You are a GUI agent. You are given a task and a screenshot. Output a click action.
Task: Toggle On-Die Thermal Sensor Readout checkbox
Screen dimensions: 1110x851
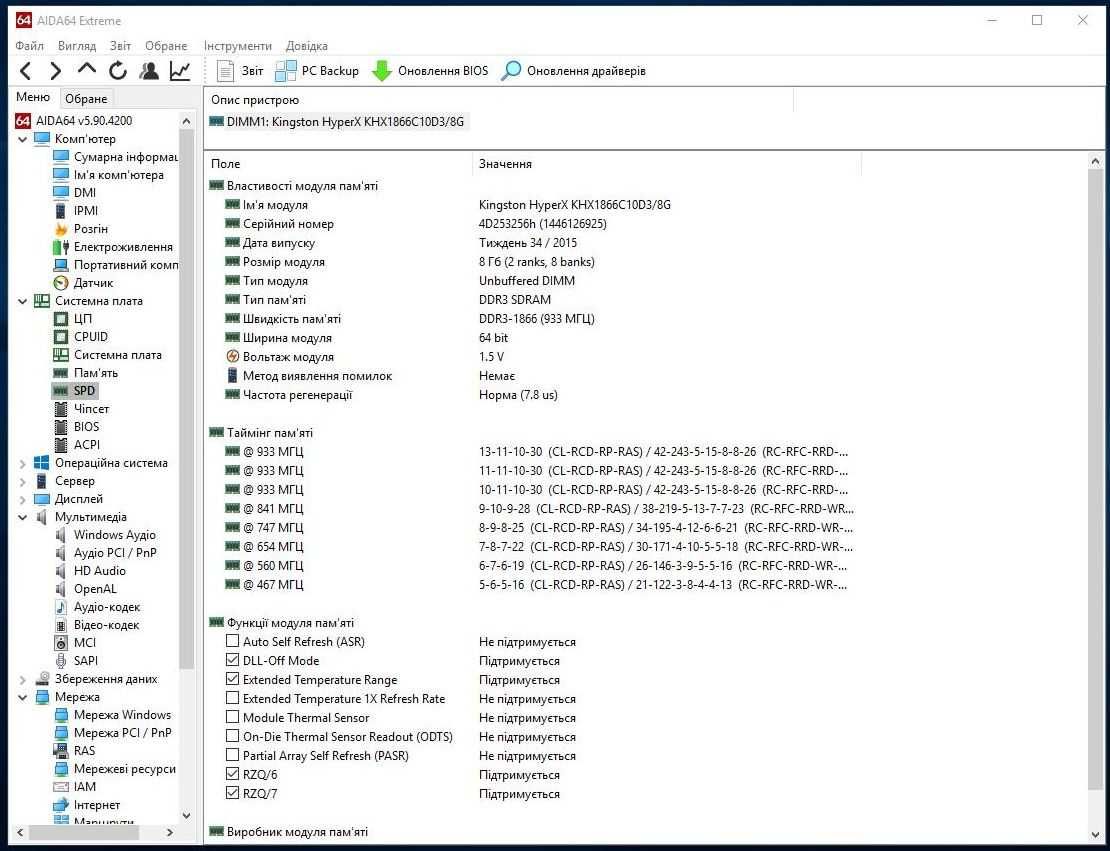[232, 736]
